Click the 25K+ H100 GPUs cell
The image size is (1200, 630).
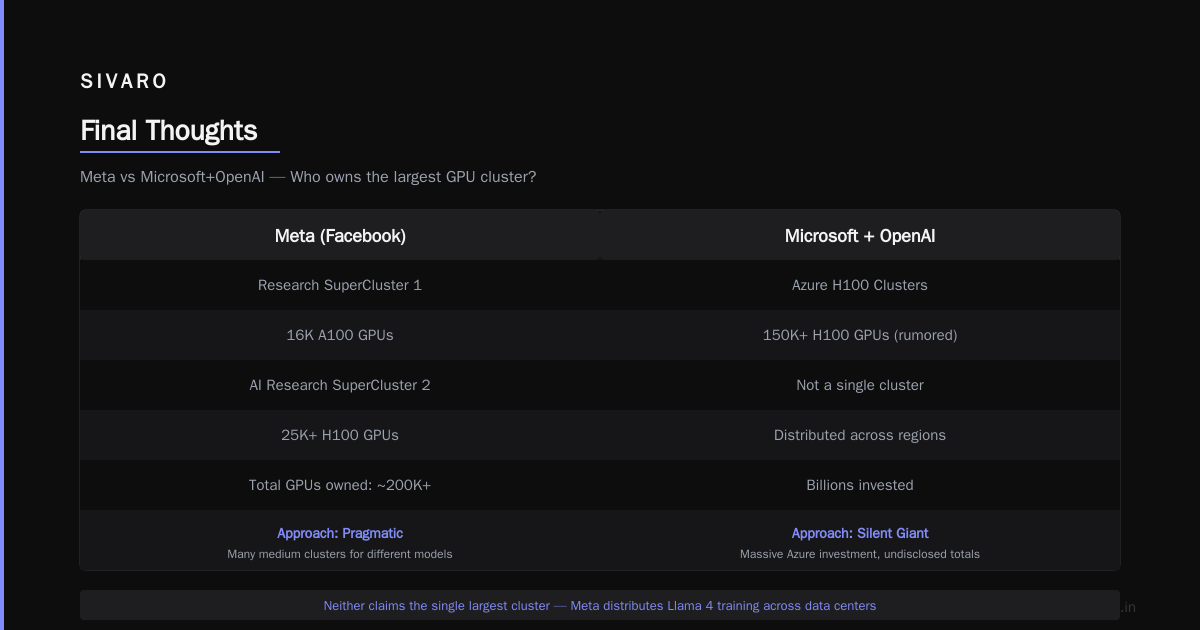tap(340, 435)
